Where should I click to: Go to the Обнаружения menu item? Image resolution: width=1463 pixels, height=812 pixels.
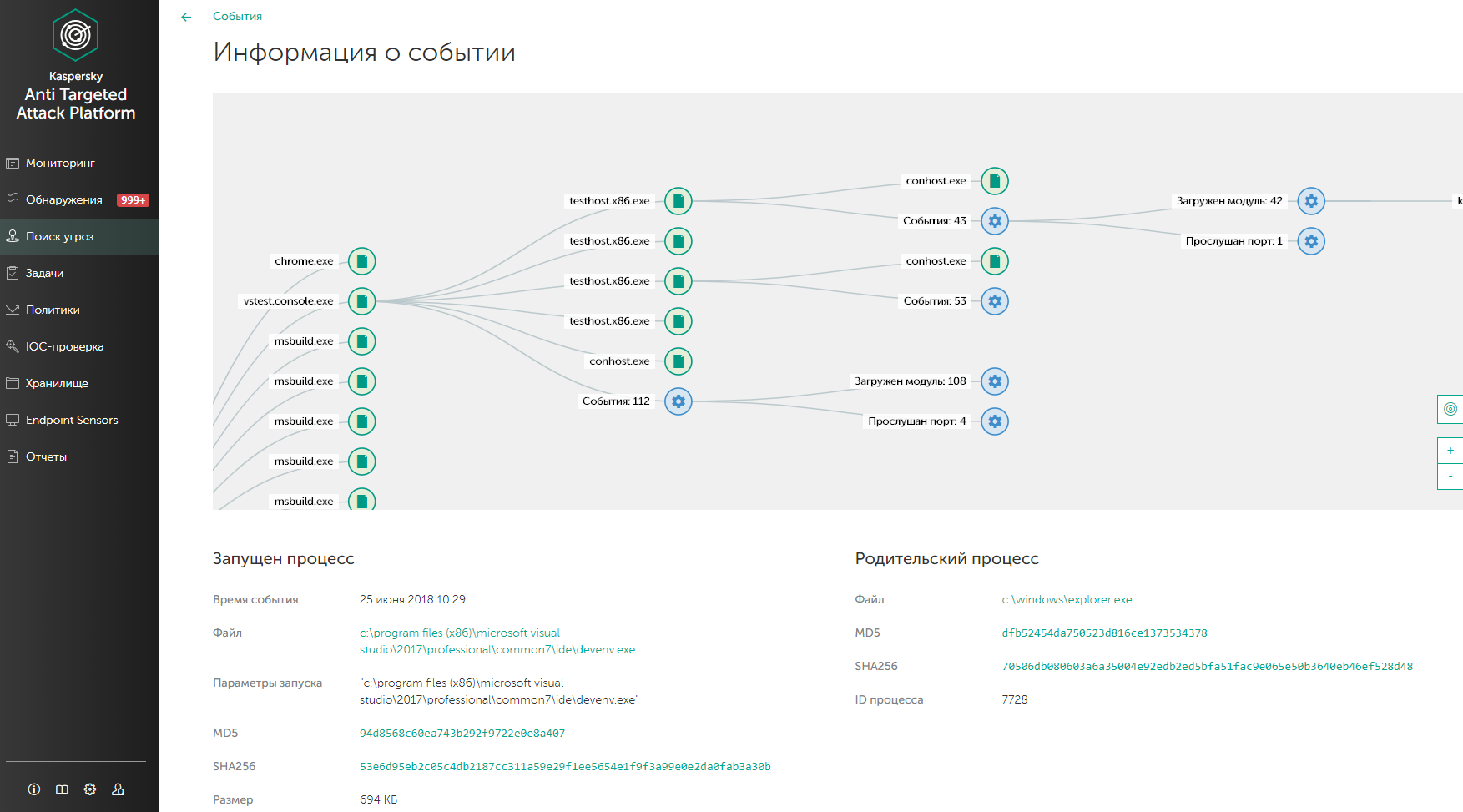[x=64, y=199]
